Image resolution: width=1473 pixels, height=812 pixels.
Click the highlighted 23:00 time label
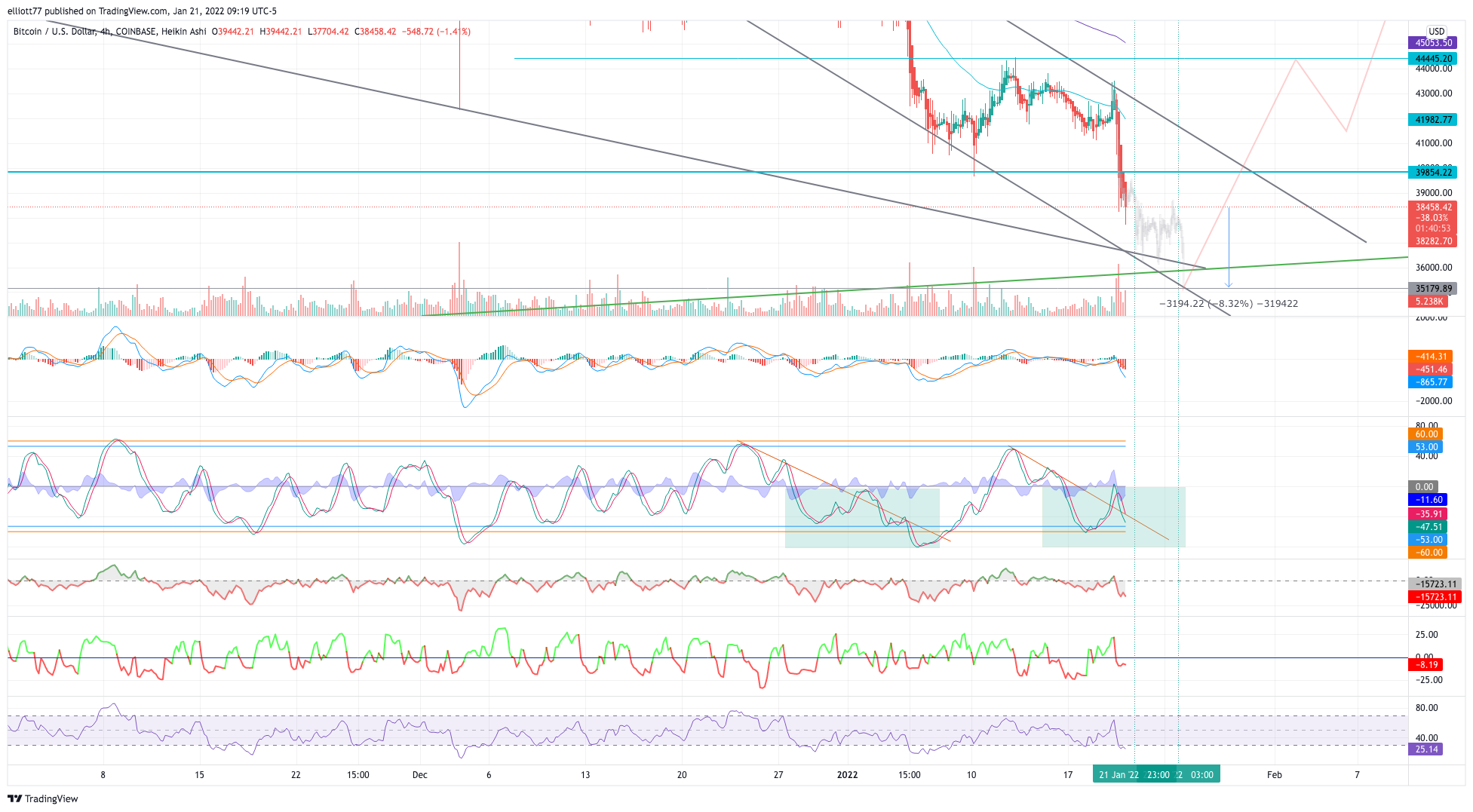(x=1158, y=775)
